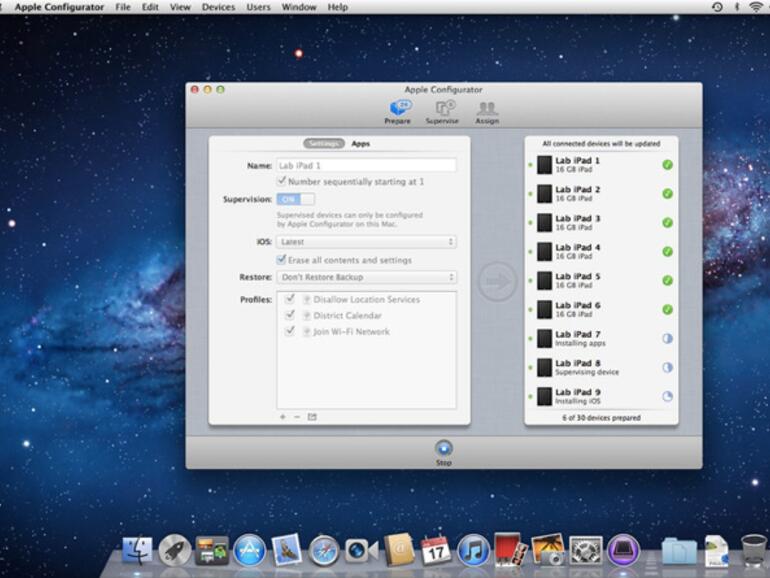The width and height of the screenshot is (770, 578).
Task: Click the green checkmark for Lab iPad 1
Action: point(667,165)
